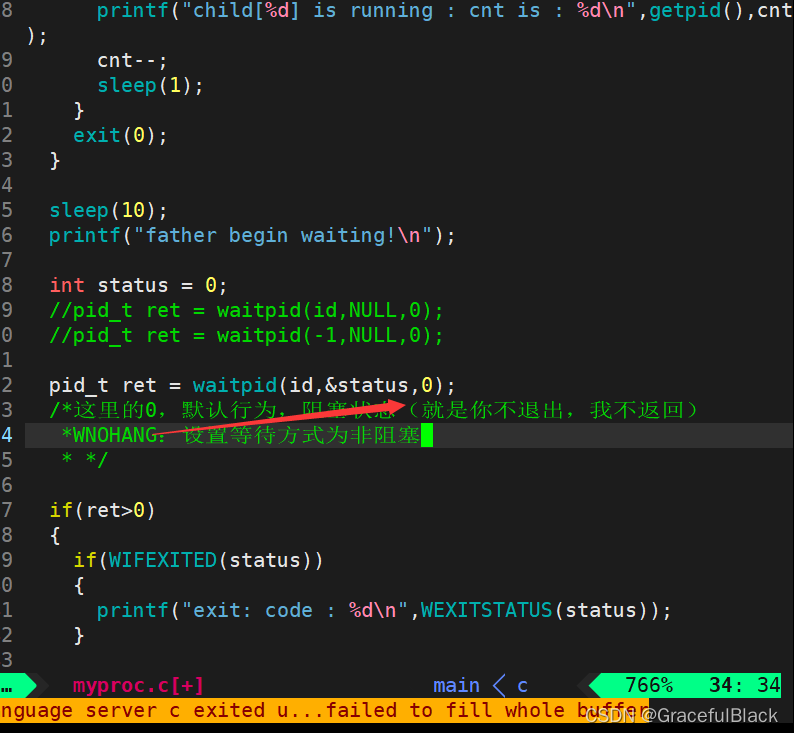Click on the cnt--; statement
794x733 pixels.
[x=132, y=61]
